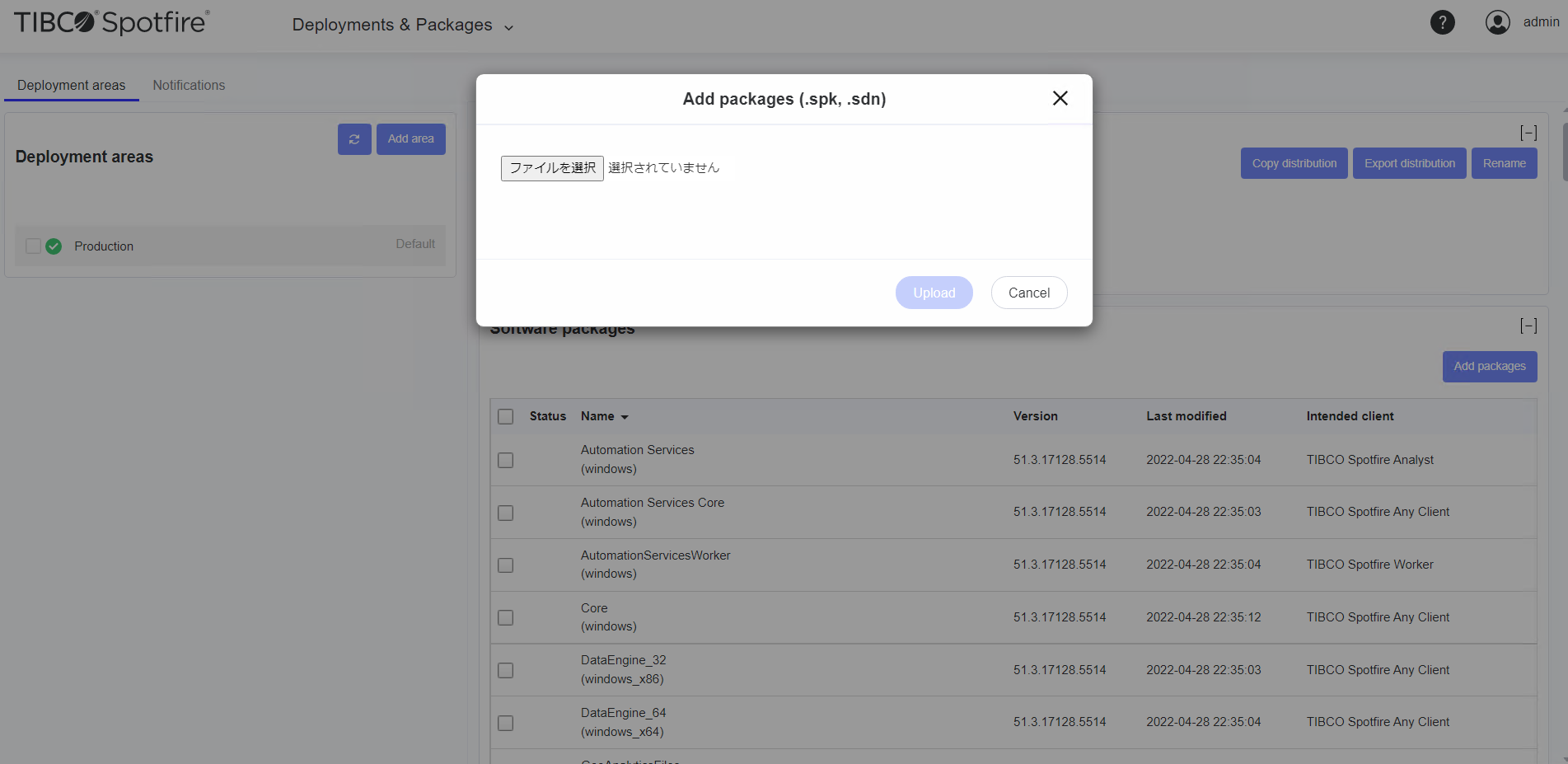Click TIBCO Spotfire Analyst intended client cell
Viewport: 1568px width, 764px height.
tap(1369, 460)
